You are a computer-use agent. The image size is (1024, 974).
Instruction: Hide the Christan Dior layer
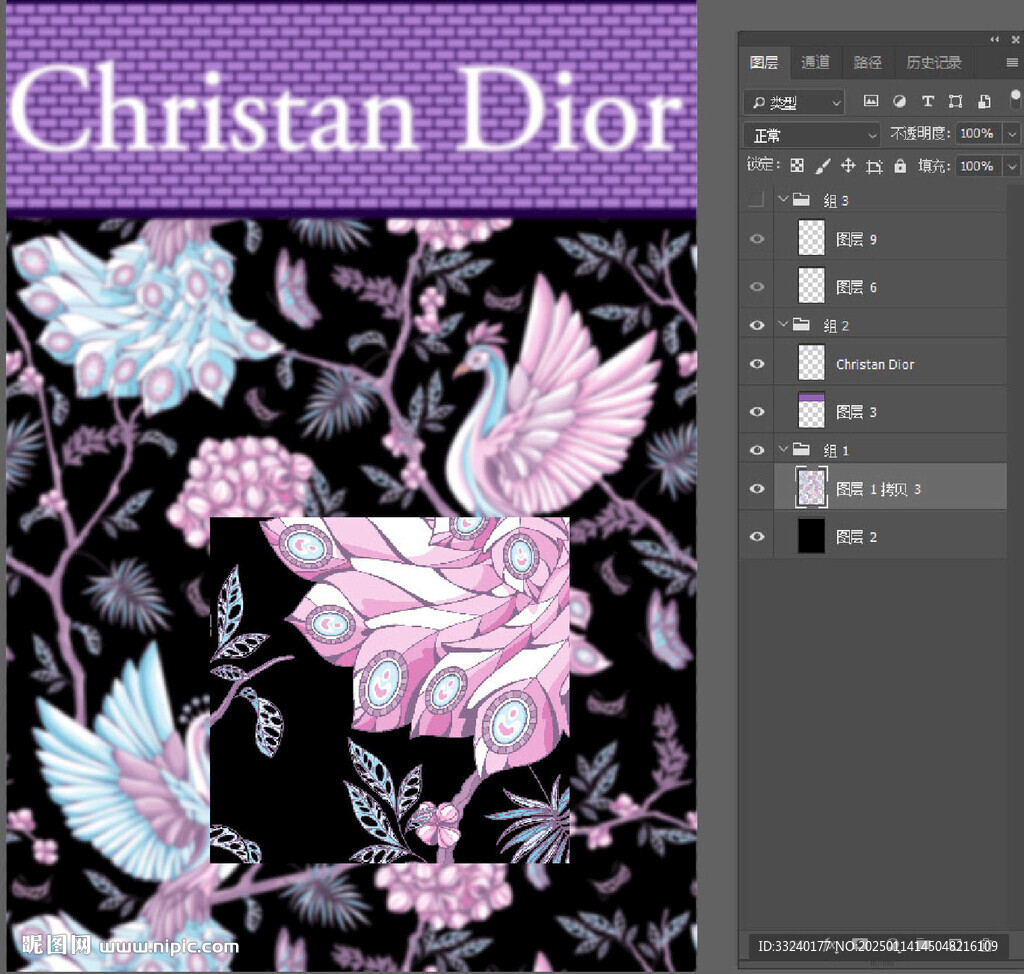(x=757, y=364)
